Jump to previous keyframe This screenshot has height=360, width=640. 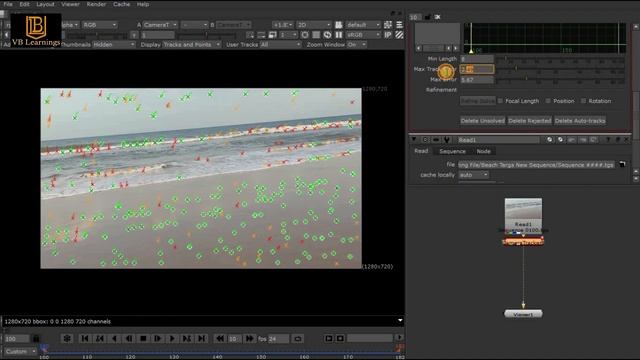(100, 338)
